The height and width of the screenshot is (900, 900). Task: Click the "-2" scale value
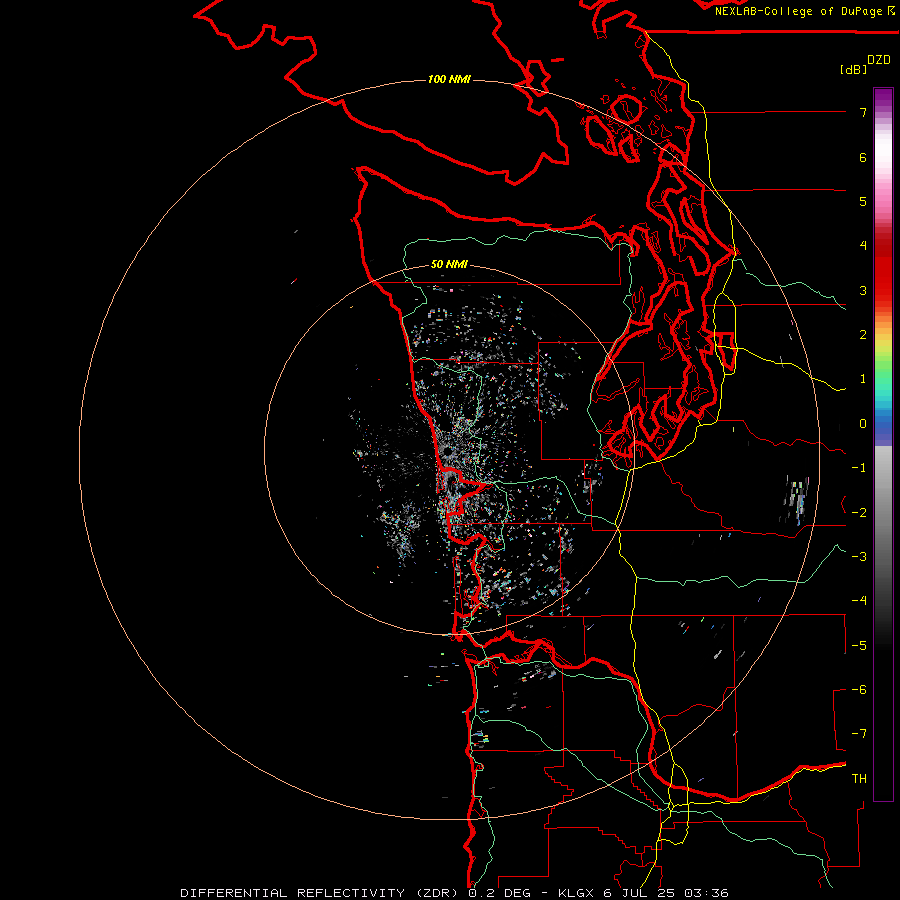click(859, 513)
